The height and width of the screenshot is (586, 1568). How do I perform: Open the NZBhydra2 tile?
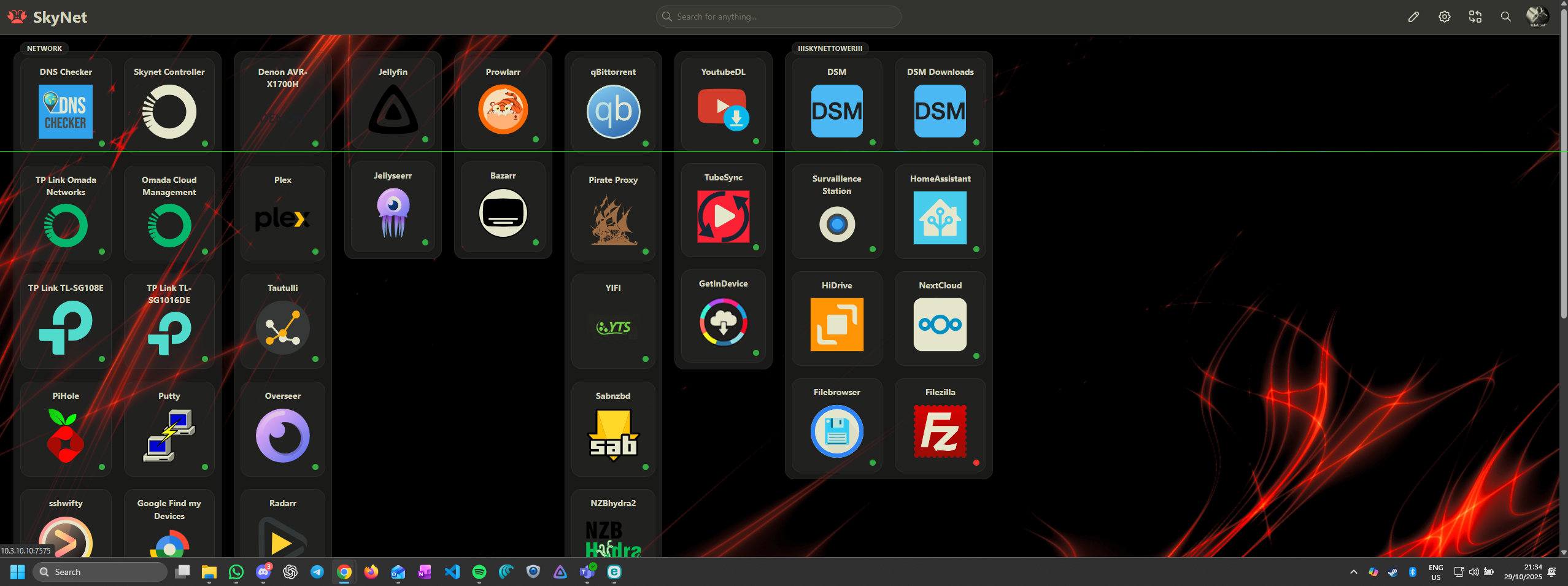(613, 523)
